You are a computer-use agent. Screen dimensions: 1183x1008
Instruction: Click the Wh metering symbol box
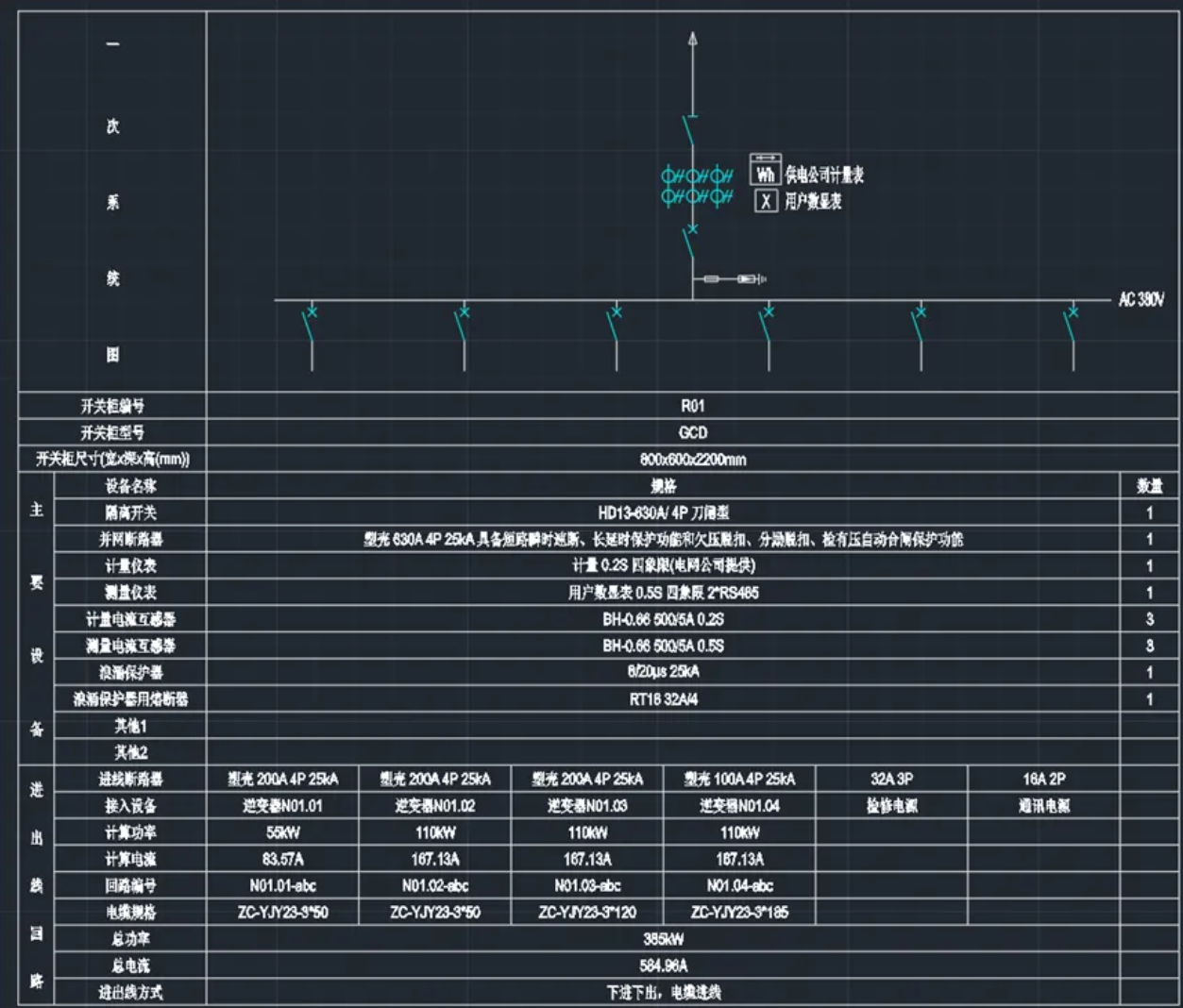(x=765, y=172)
